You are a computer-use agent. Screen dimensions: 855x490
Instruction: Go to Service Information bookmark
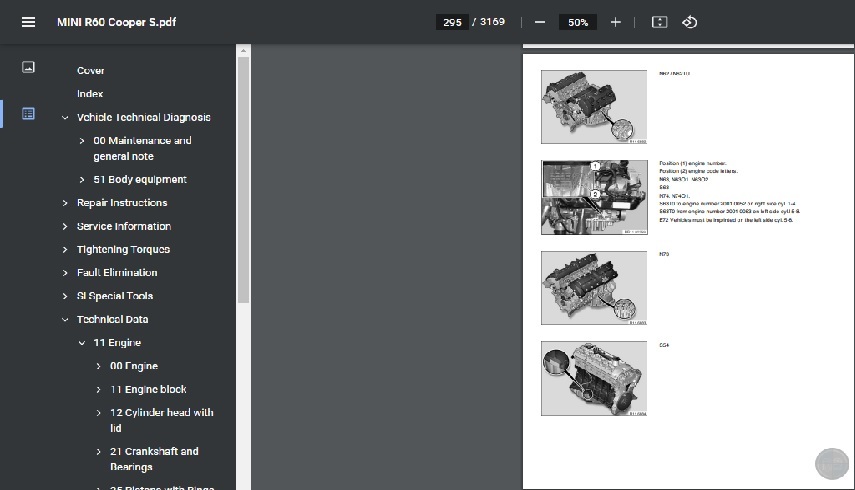coord(124,226)
